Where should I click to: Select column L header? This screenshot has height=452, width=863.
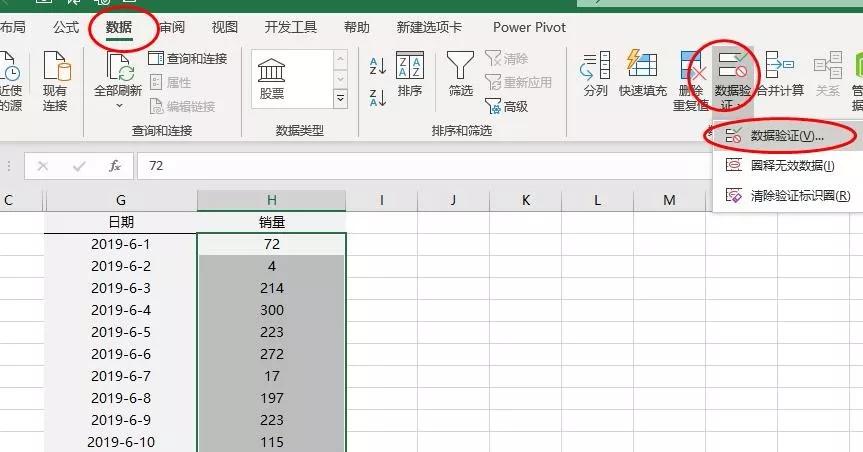(x=598, y=200)
